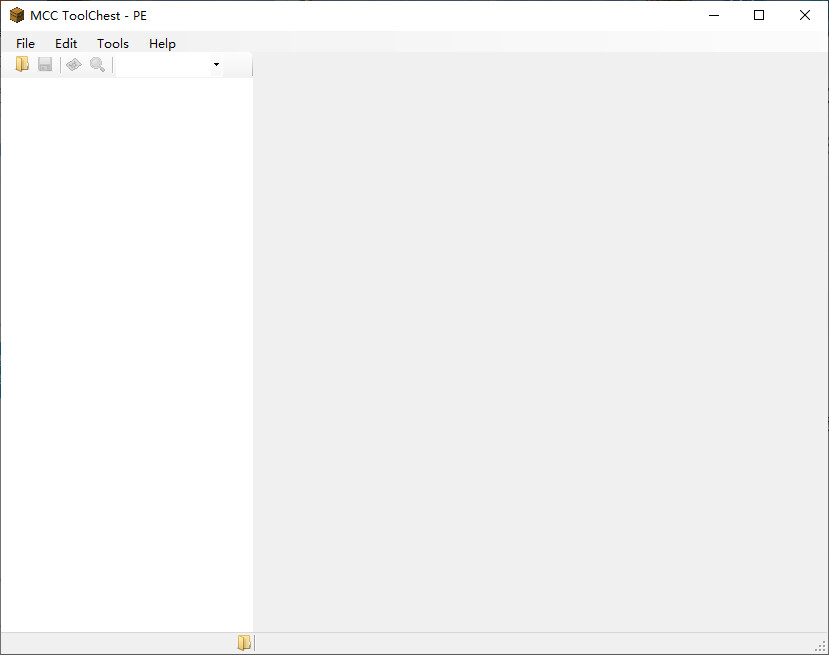Maximize the MCC ToolChest window
829x655 pixels.
759,15
